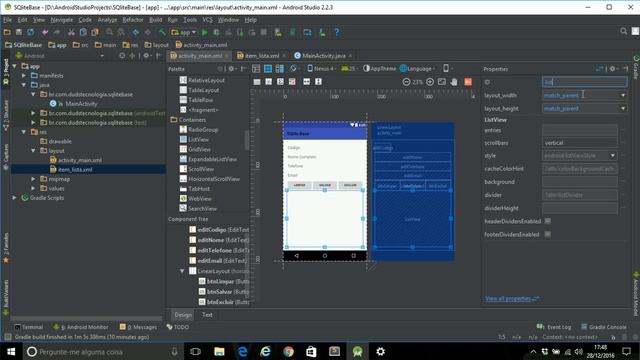Open the Language dropdown in designer
Viewport: 640px width, 360px height.
click(x=417, y=69)
